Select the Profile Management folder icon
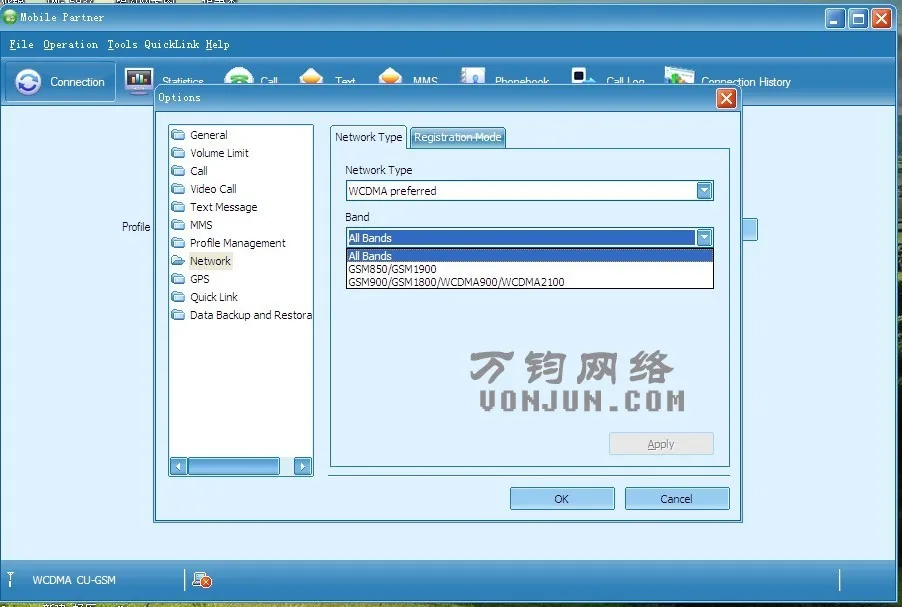This screenshot has width=902, height=607. [x=178, y=243]
